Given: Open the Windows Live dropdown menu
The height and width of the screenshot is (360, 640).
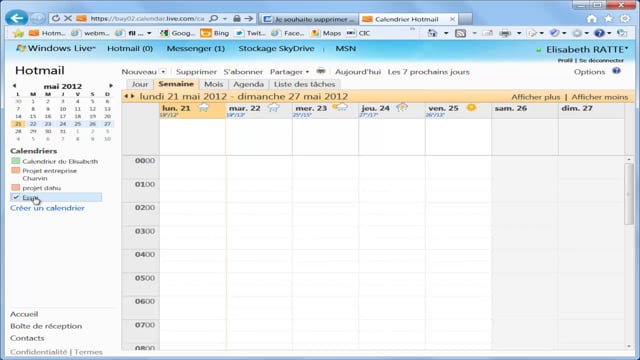Looking at the screenshot, I should coord(94,47).
